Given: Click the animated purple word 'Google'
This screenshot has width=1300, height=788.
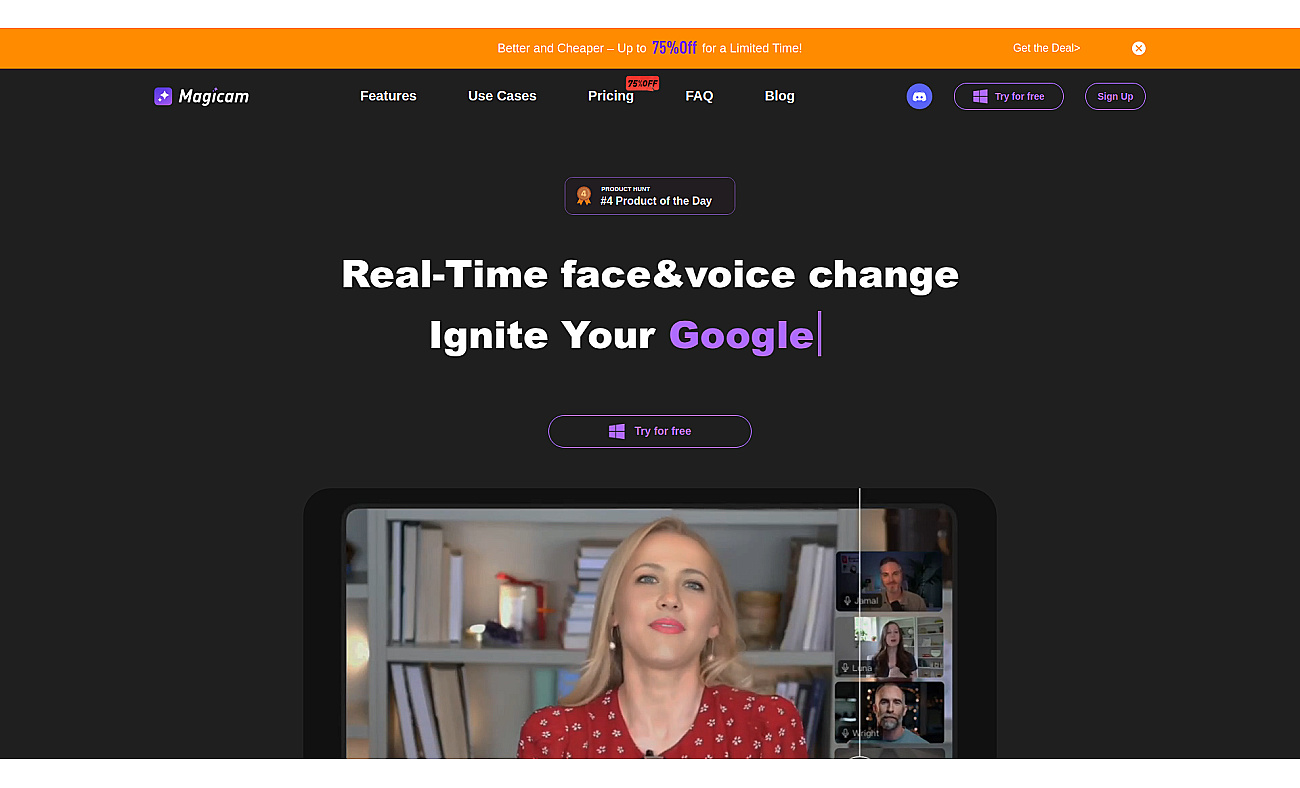Looking at the screenshot, I should click(x=741, y=335).
